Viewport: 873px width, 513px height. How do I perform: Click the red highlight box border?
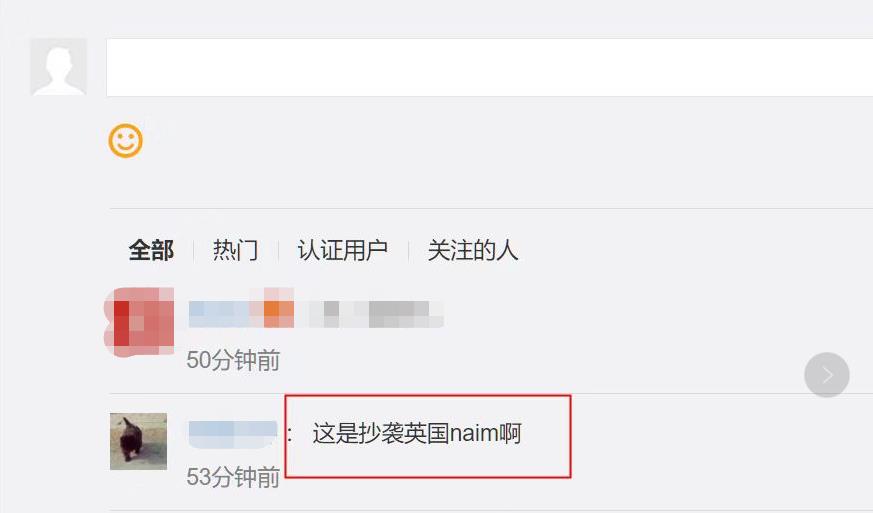[571, 436]
